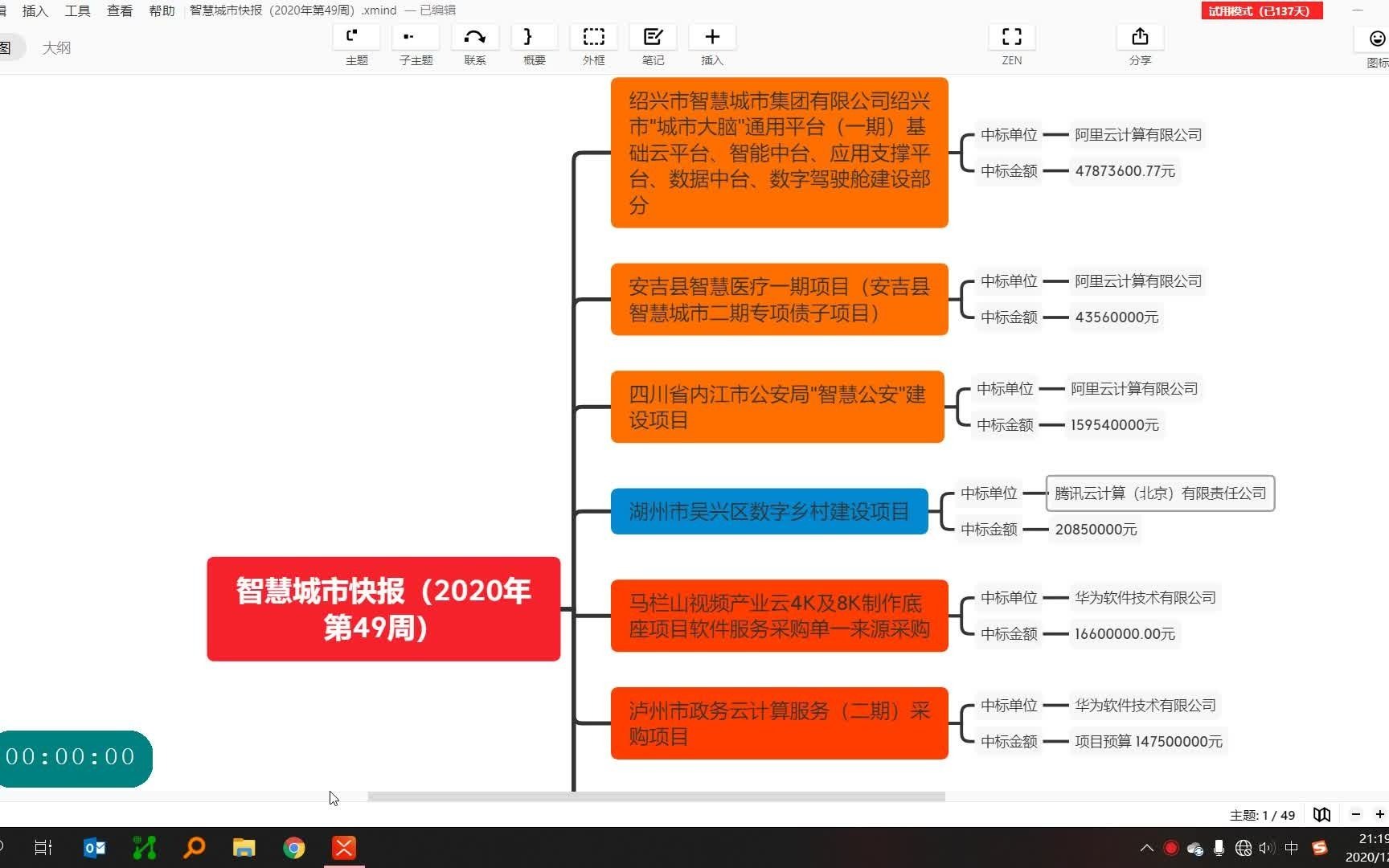This screenshot has width=1389, height=868.
Task: Open the 插入 menu
Action: tap(35, 10)
